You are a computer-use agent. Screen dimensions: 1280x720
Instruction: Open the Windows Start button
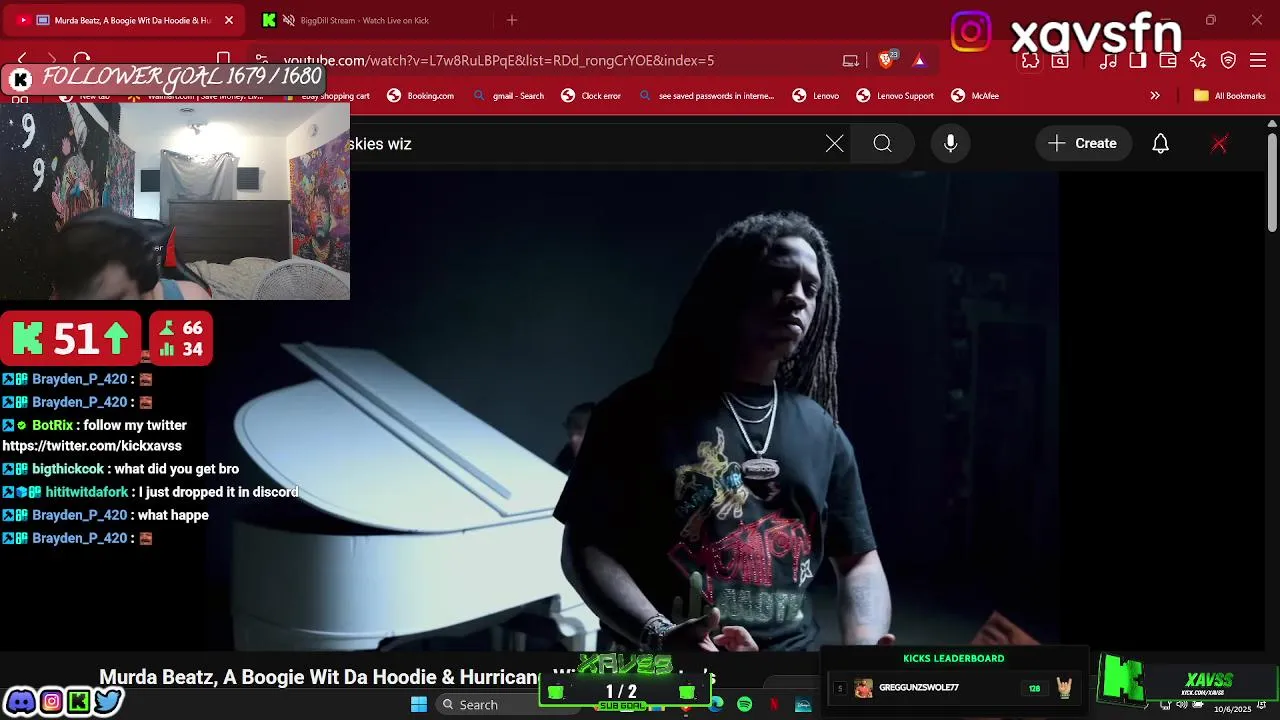(x=419, y=705)
